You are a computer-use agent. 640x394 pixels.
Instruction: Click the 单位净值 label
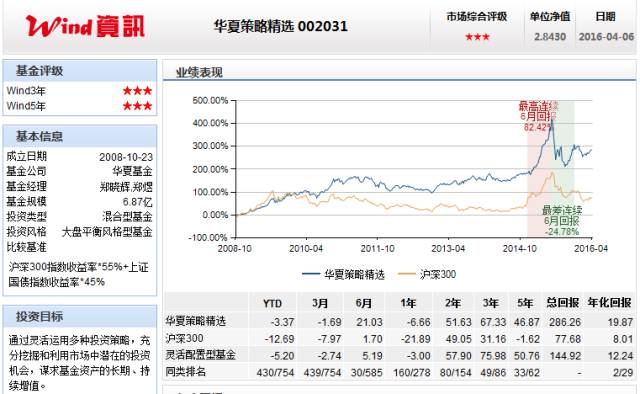pos(550,17)
